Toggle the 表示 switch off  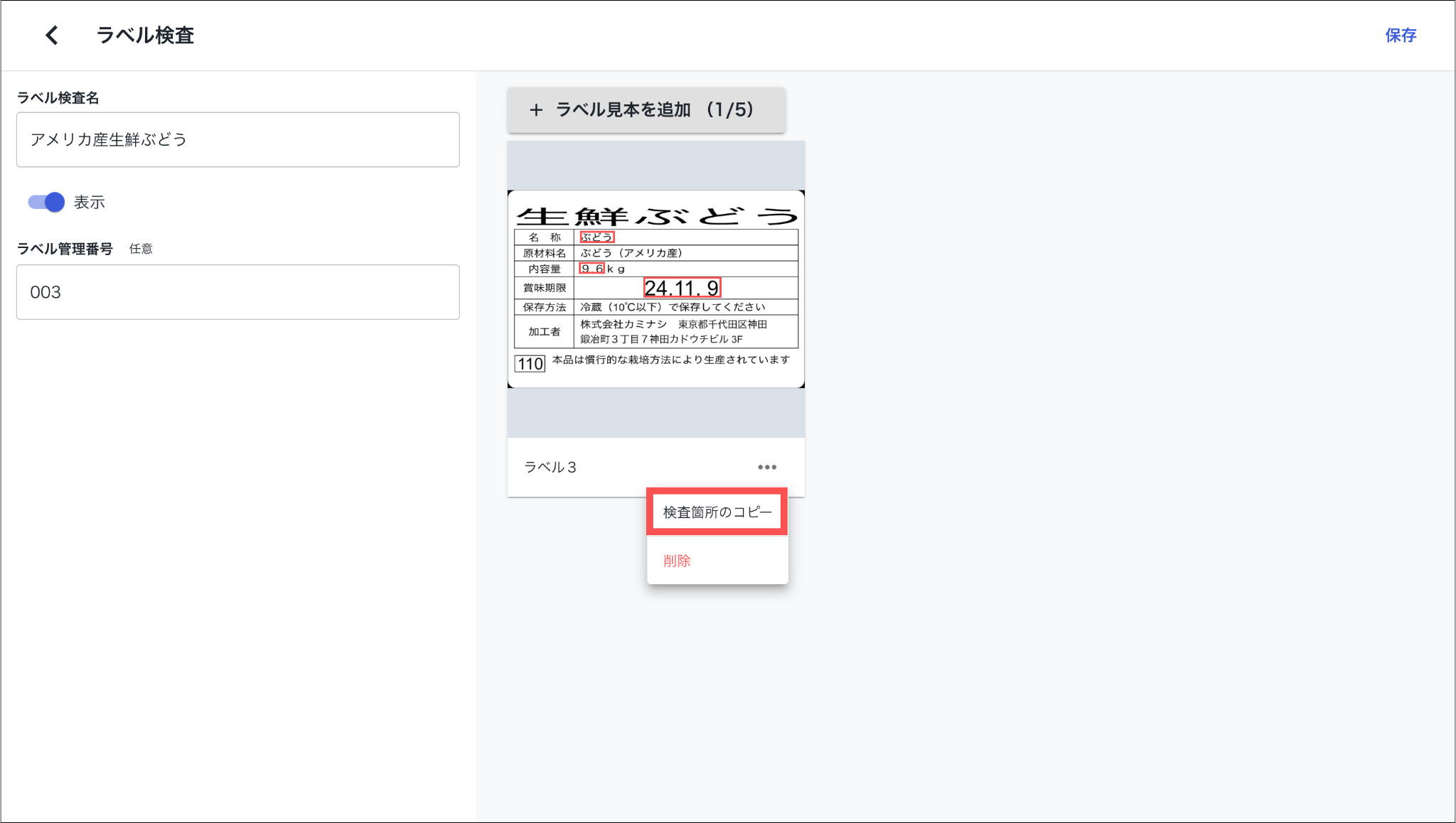click(x=46, y=203)
